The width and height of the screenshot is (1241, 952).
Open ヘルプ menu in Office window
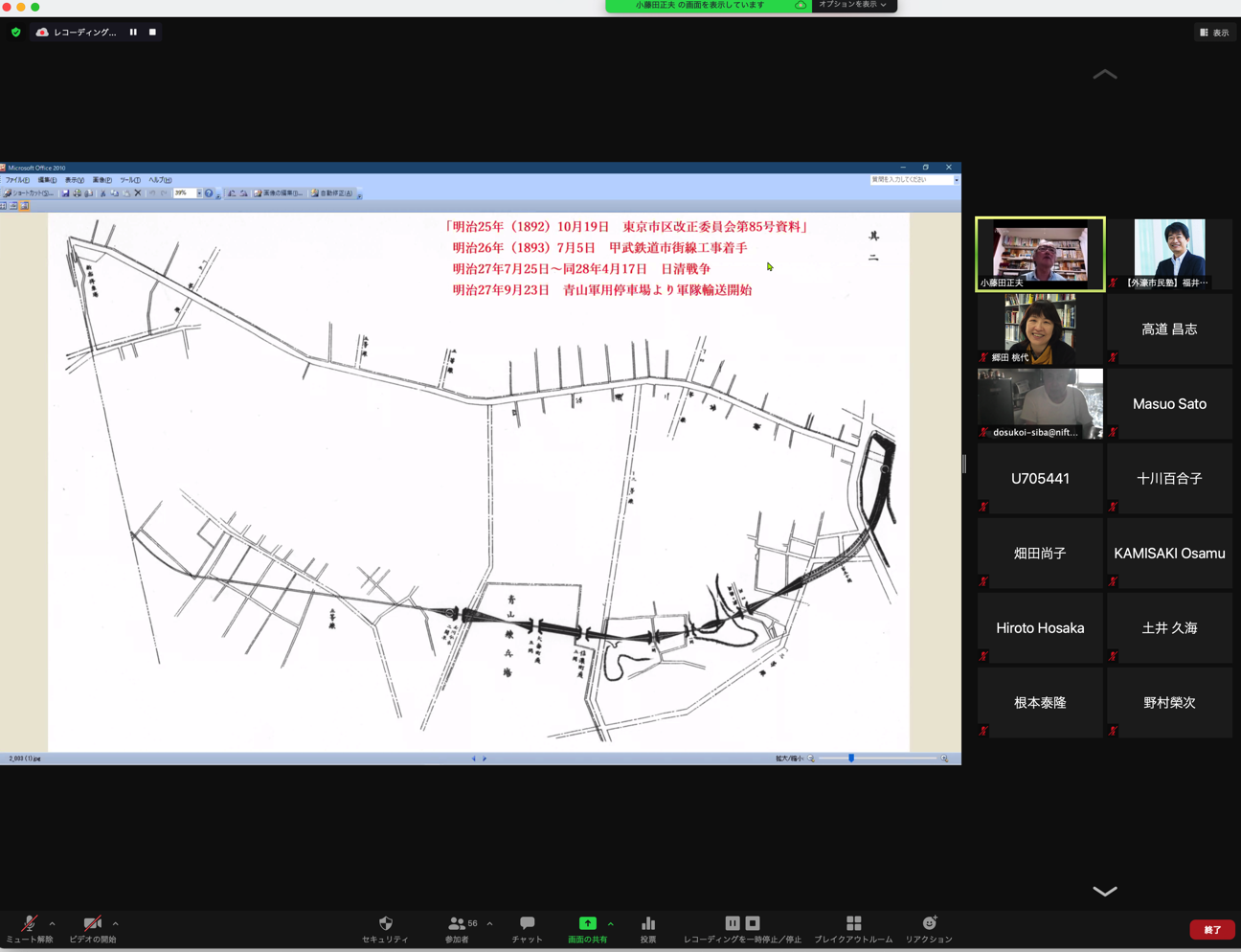click(x=160, y=180)
